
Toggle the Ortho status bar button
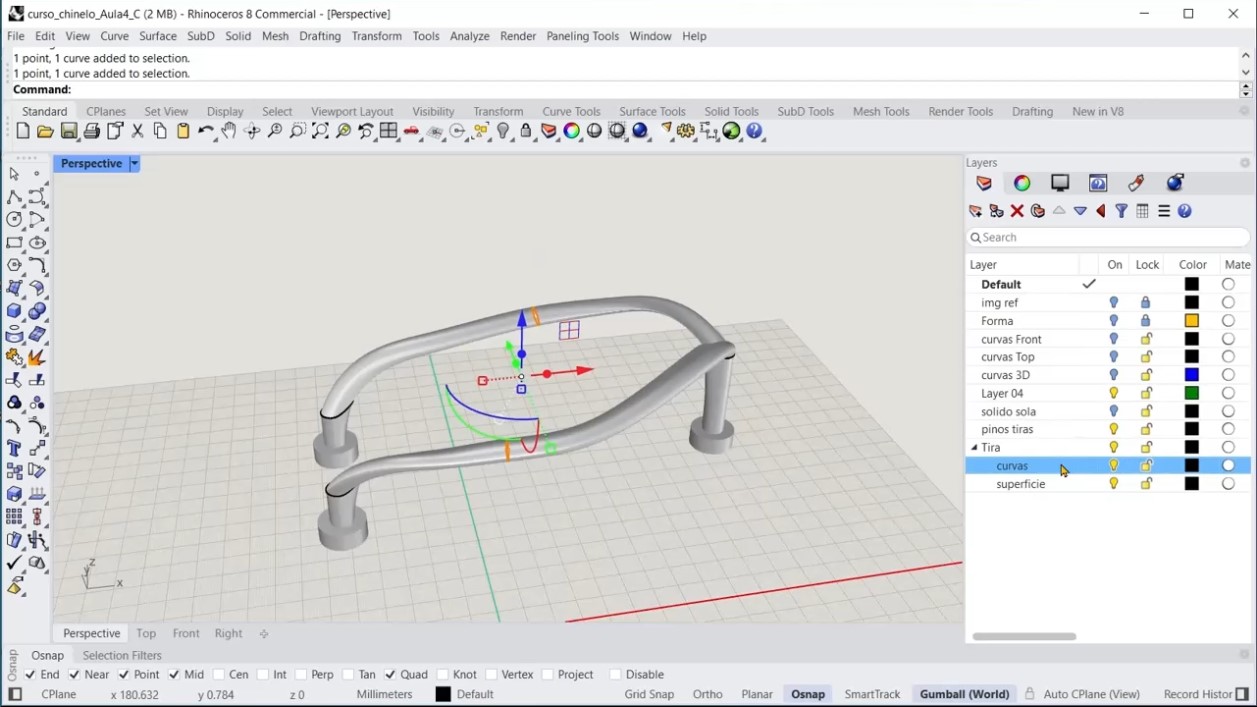[x=707, y=695]
